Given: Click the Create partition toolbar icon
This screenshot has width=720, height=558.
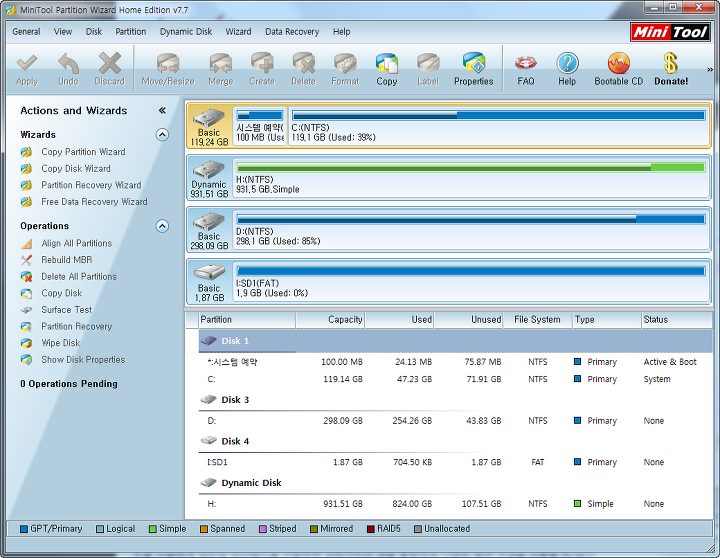Looking at the screenshot, I should [262, 69].
